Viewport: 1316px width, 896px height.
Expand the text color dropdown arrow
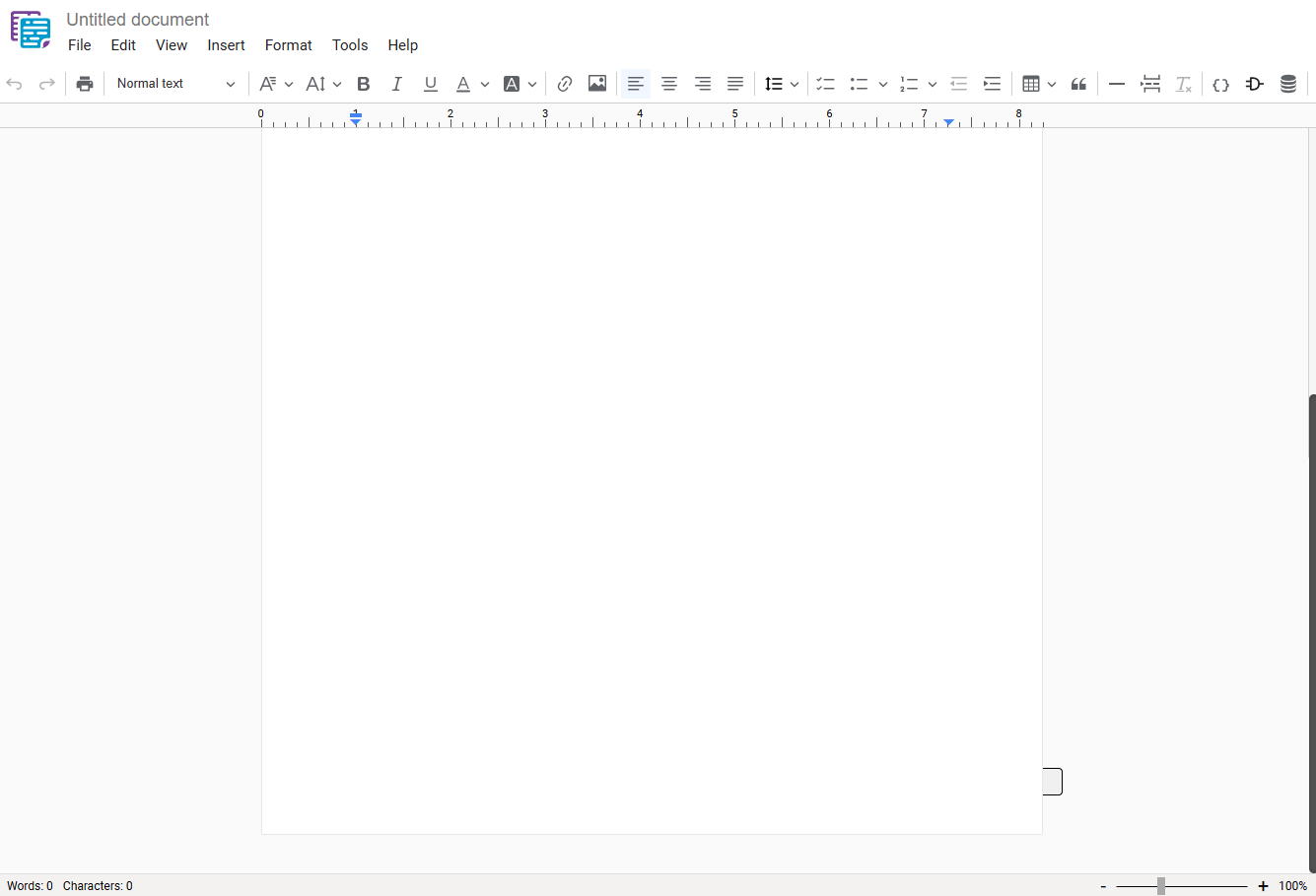(x=485, y=85)
